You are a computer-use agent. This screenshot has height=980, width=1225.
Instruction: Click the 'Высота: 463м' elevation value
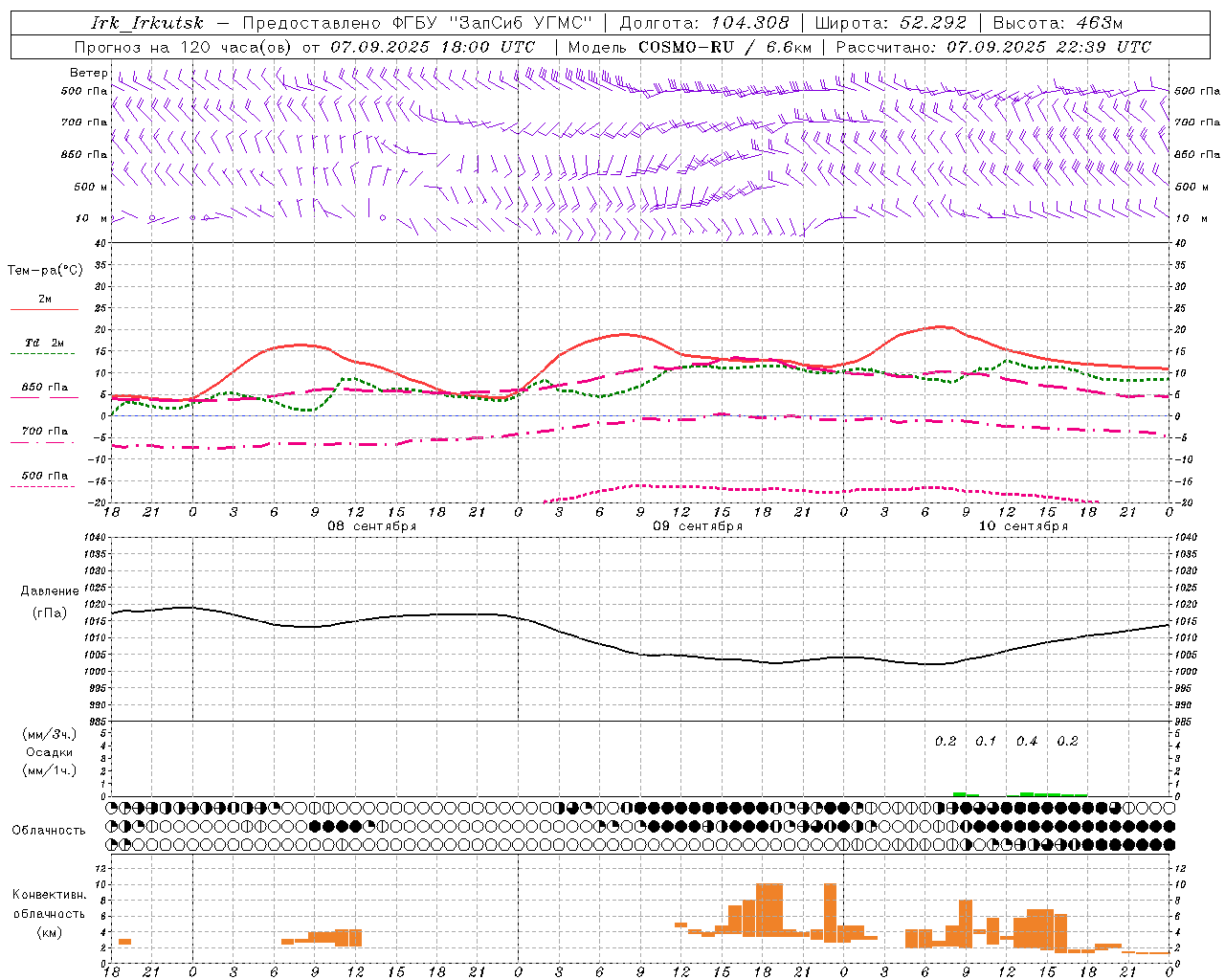pos(1058,23)
